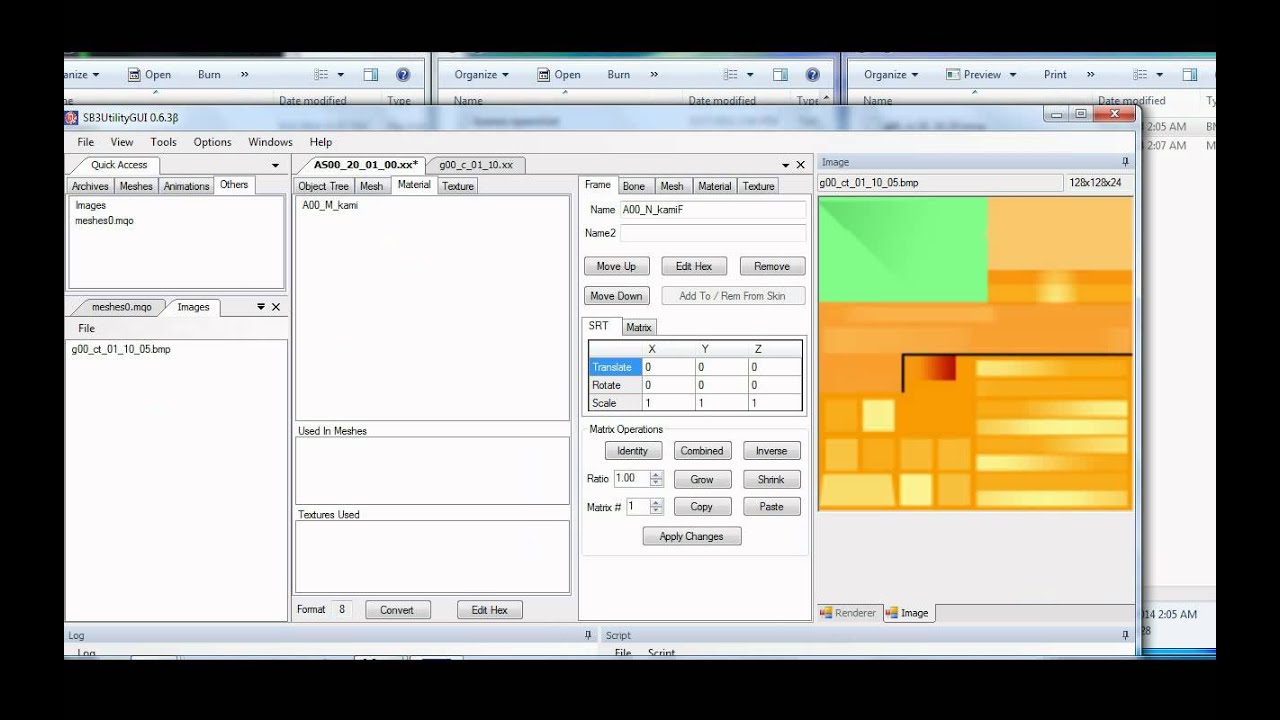This screenshot has height=720, width=1280.
Task: Open the Object Tree tab
Action: (x=324, y=186)
